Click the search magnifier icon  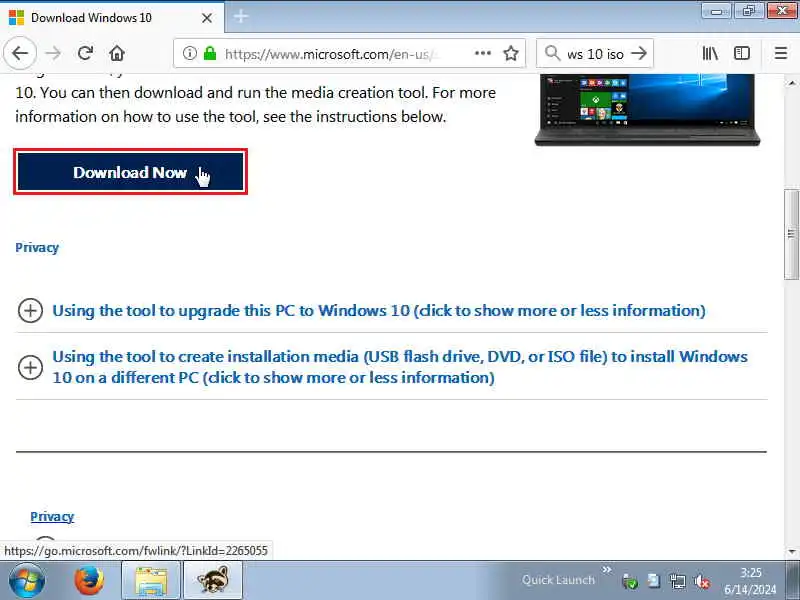click(x=552, y=53)
